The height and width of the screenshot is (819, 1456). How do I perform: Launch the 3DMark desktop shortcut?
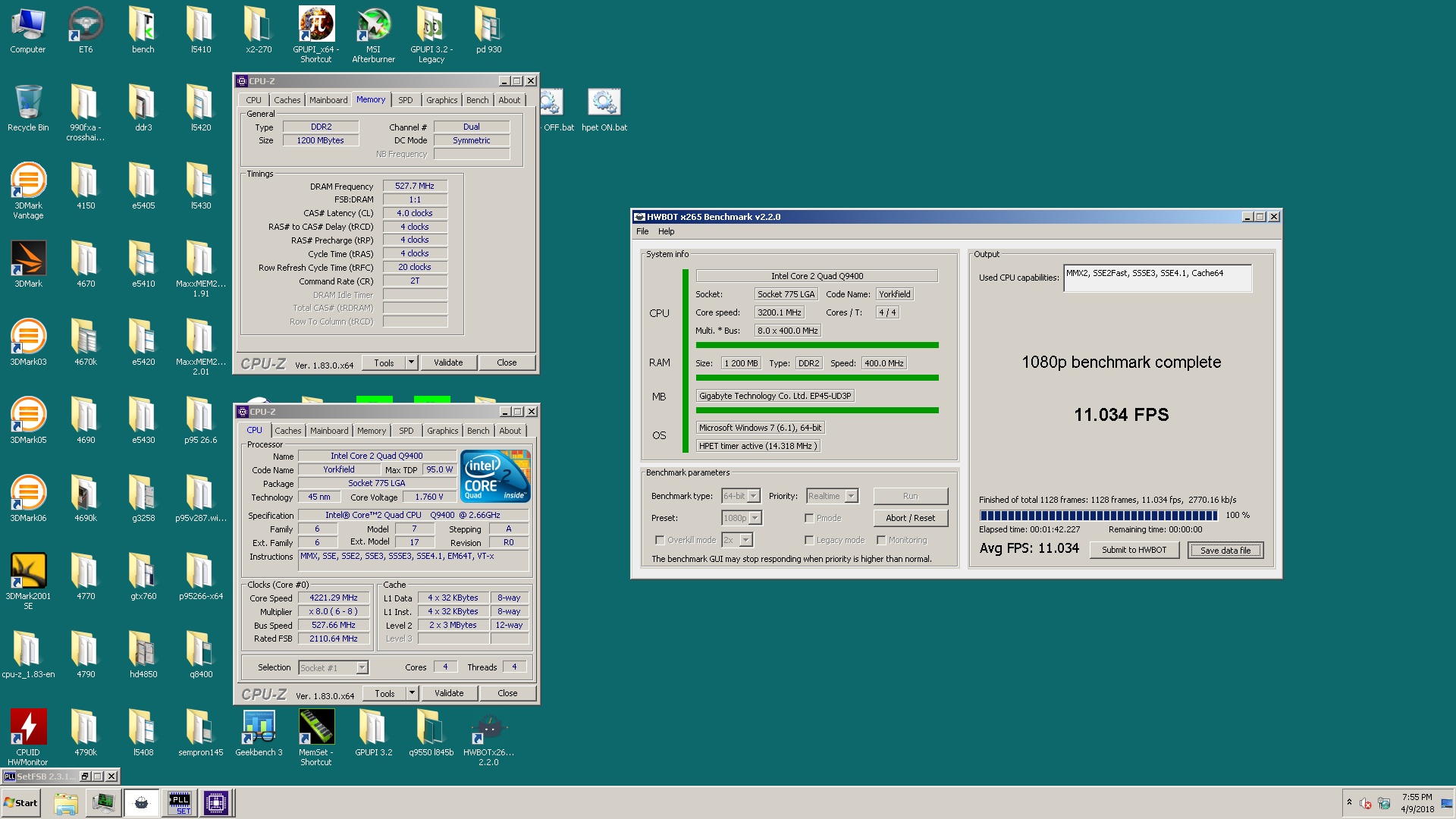(28, 264)
